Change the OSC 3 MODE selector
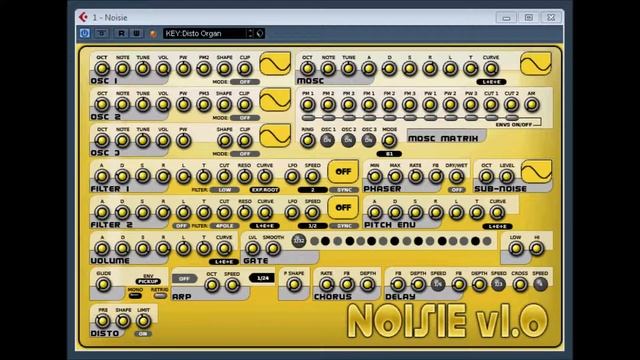This screenshot has height=360, width=640. pyautogui.click(x=245, y=153)
